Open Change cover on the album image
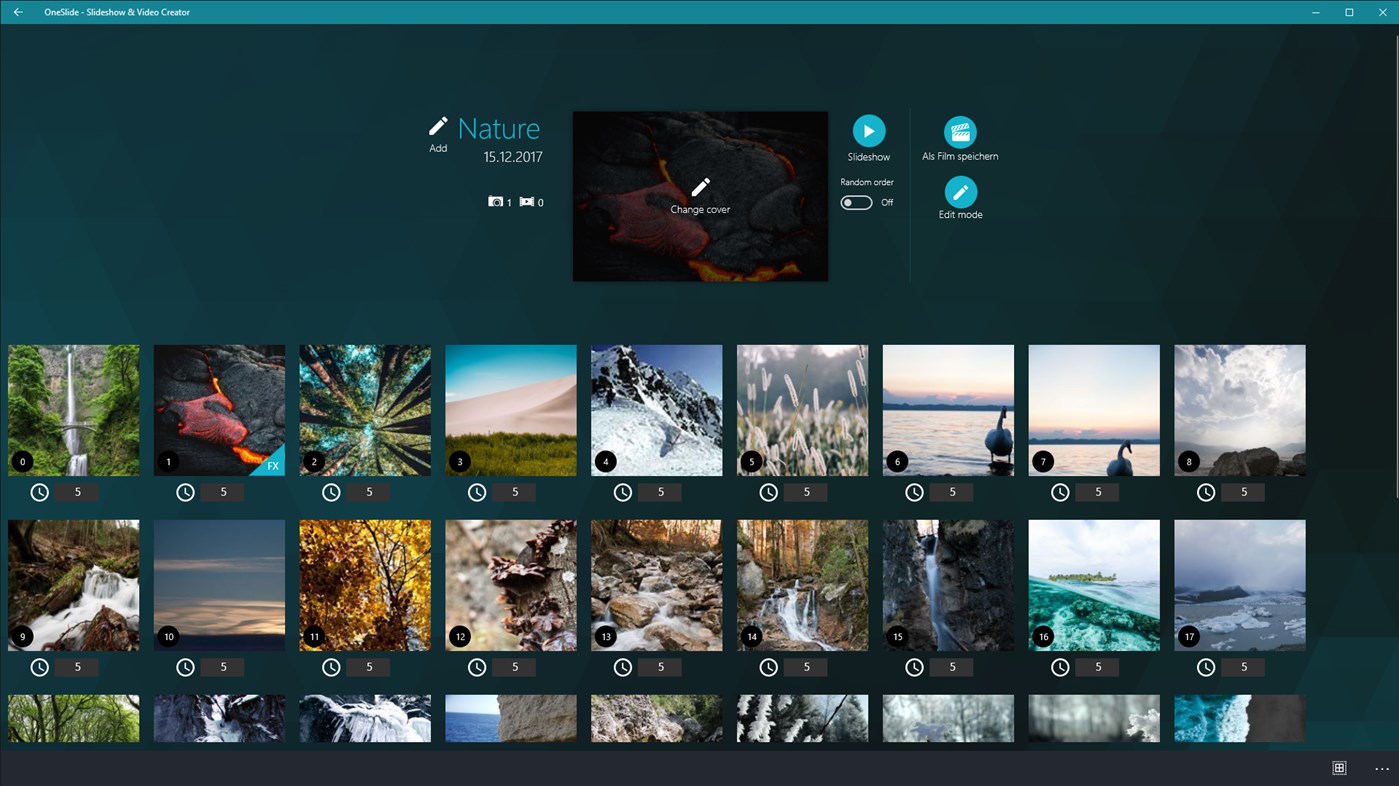Viewport: 1399px width, 786px height. tap(699, 196)
